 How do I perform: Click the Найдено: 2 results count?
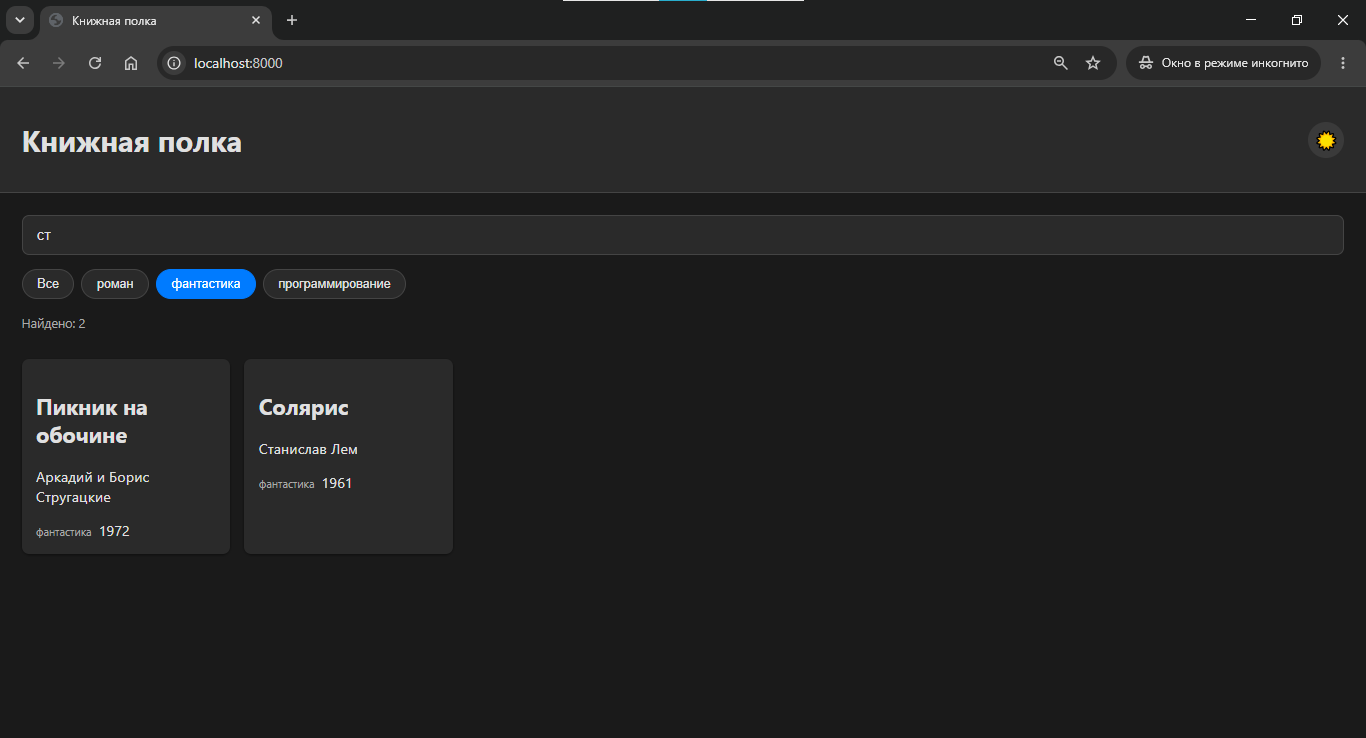pos(54,324)
